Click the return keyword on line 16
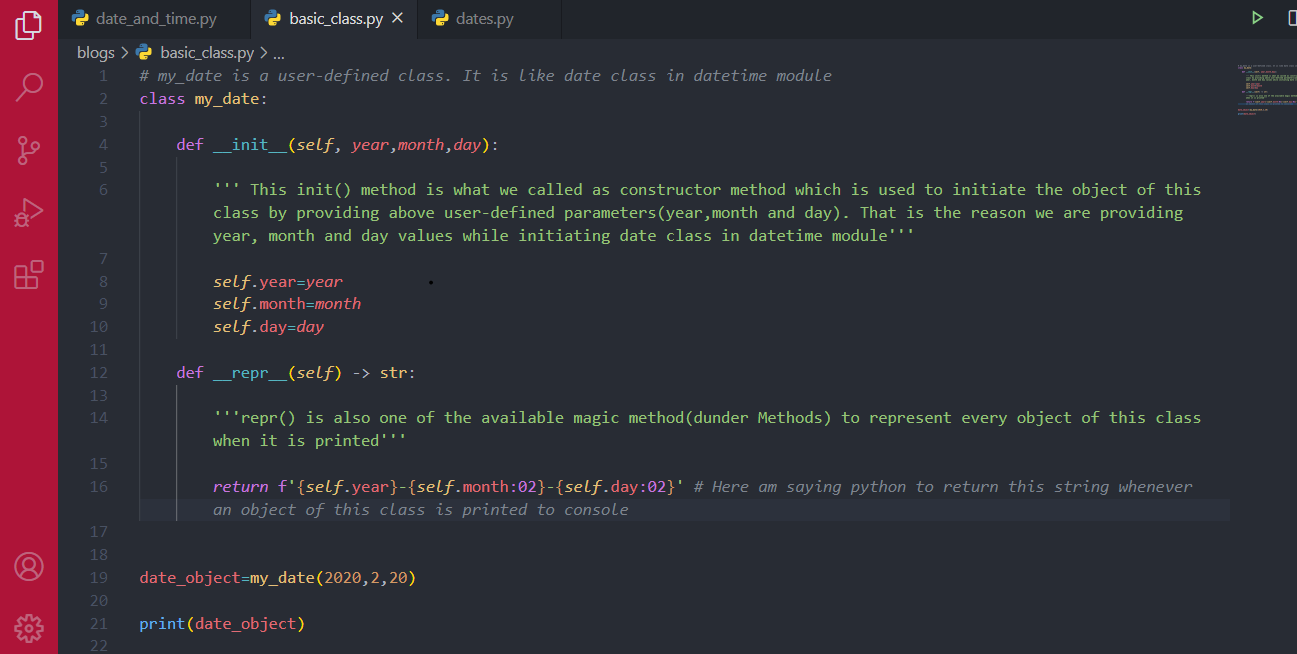 241,486
